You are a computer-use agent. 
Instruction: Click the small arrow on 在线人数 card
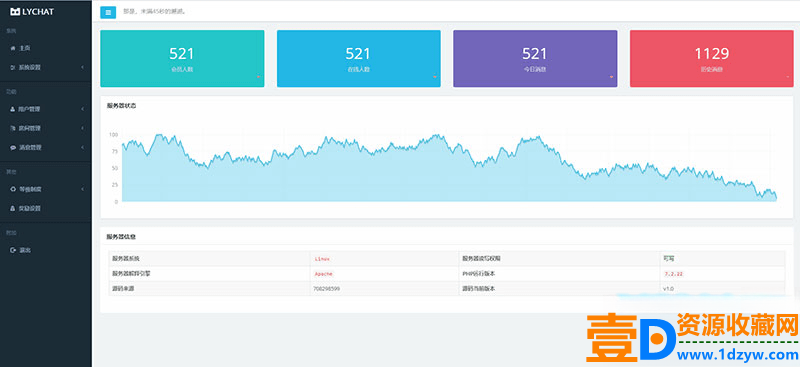(x=435, y=77)
